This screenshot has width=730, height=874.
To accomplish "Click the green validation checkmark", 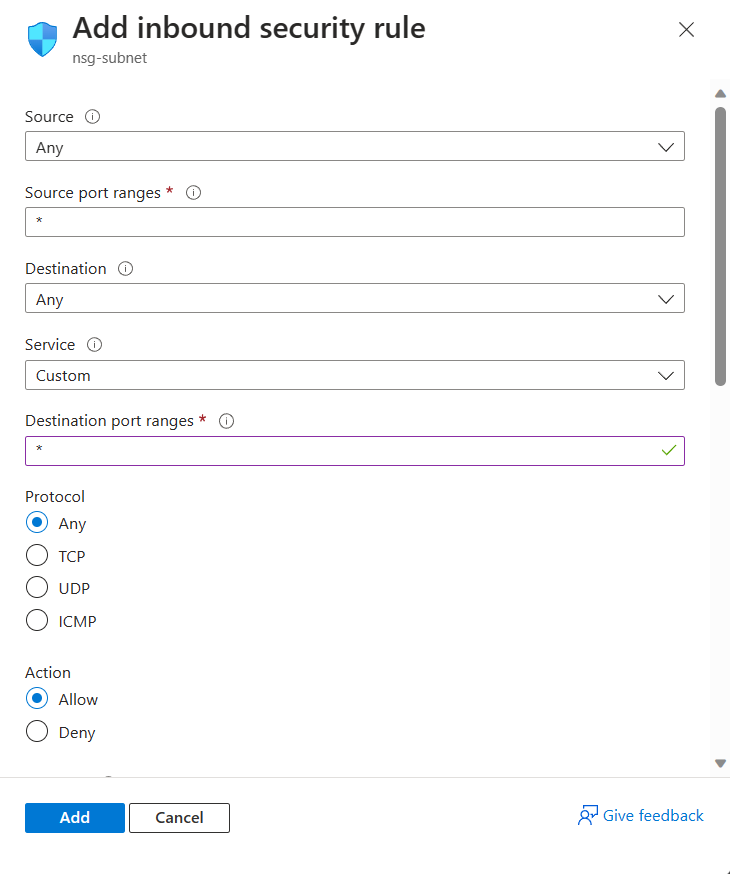I will (x=669, y=451).
